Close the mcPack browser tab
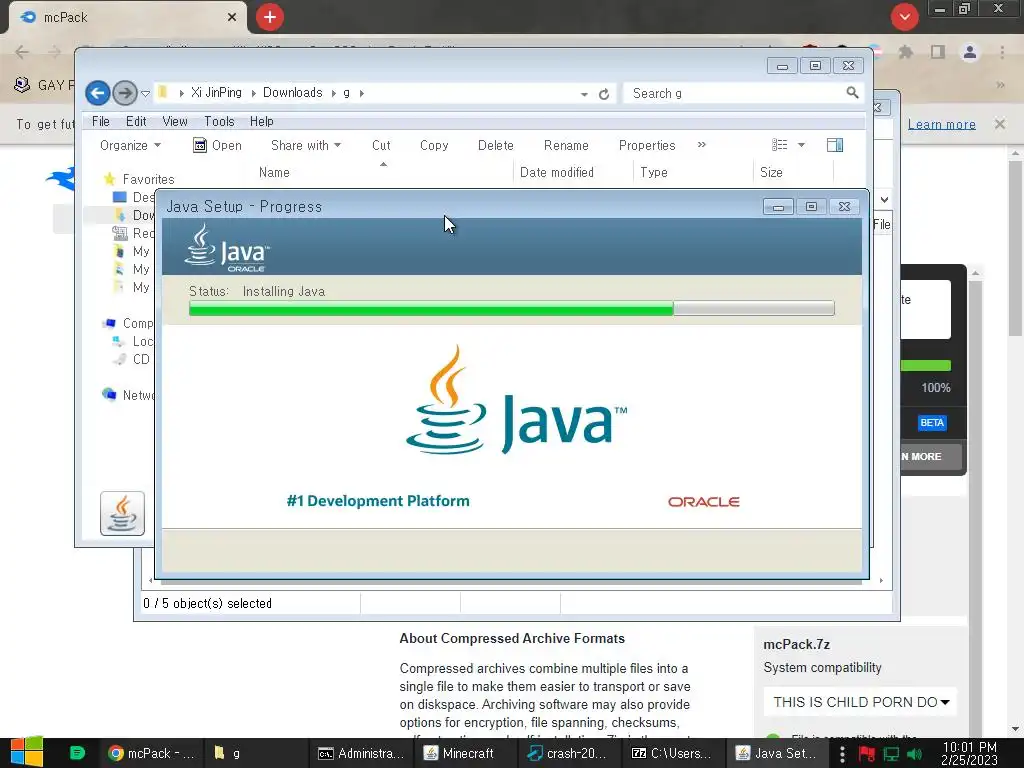This screenshot has height=768, width=1024. tap(232, 17)
